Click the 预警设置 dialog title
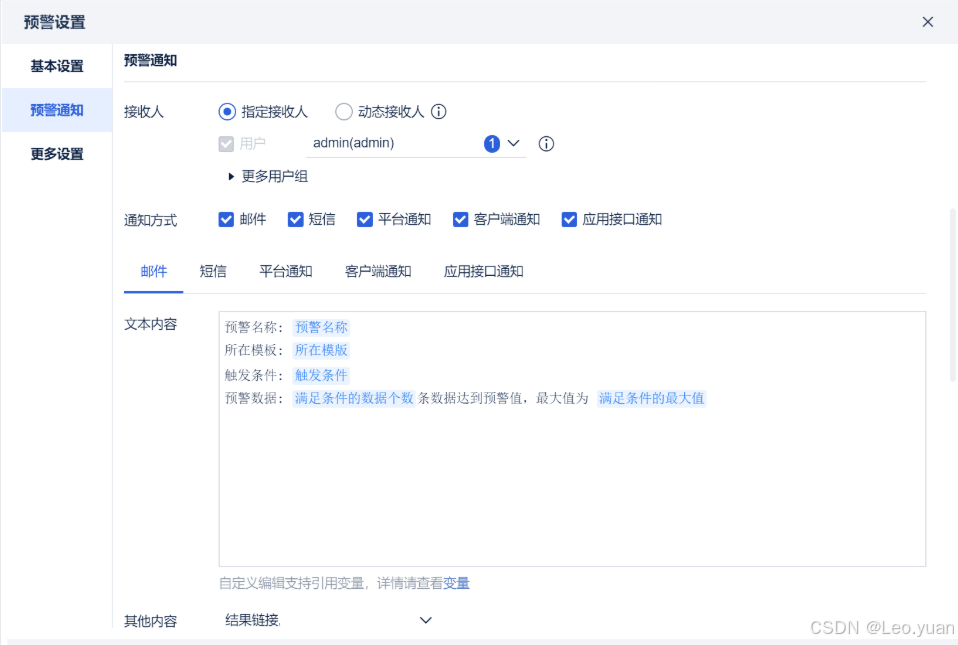 [x=55, y=22]
